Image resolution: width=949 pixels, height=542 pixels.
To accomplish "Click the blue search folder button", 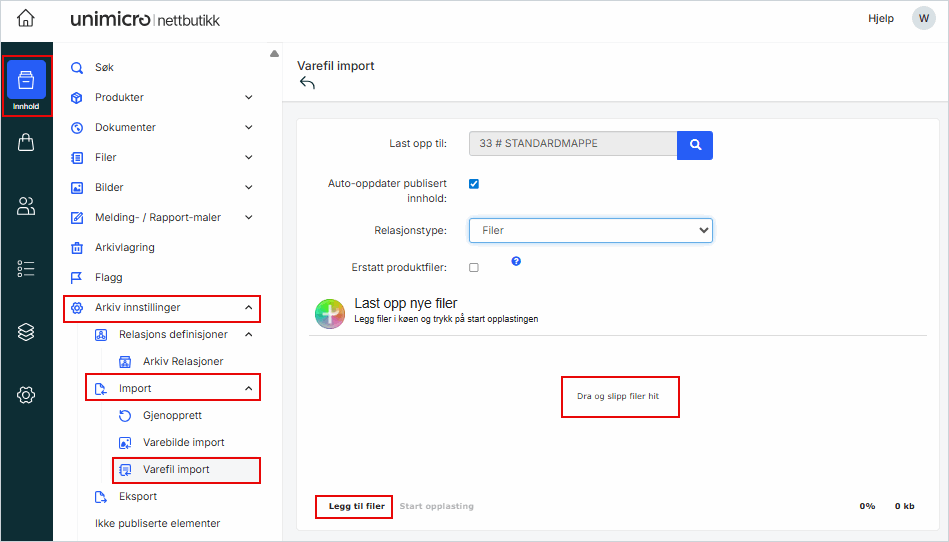I will tap(695, 144).
